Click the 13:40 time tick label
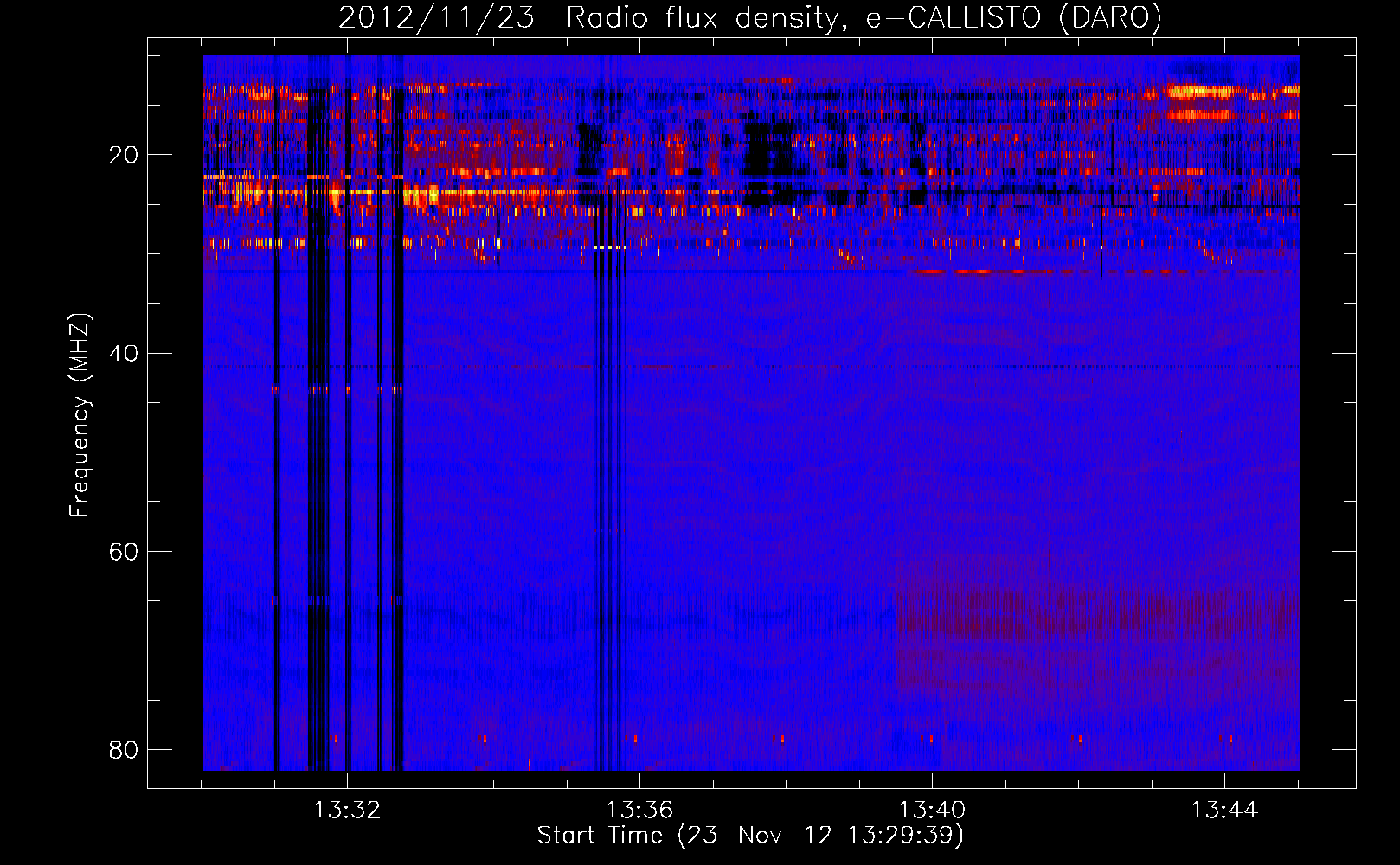This screenshot has width=1400, height=865. coord(932,811)
